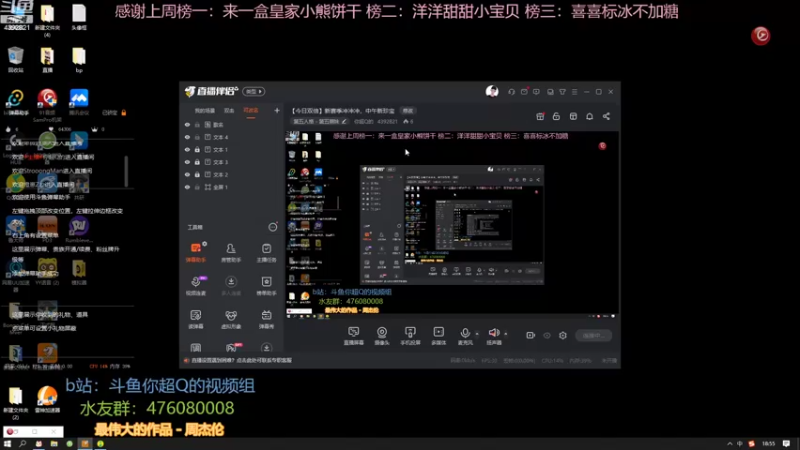The width and height of the screenshot is (800, 450).
Task: Toggle lock of 文本 3 layer
Action: (197, 162)
